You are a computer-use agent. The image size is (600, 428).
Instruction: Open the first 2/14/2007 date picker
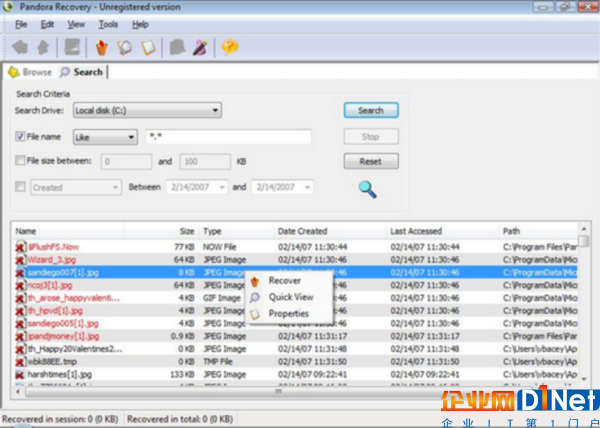pyautogui.click(x=197, y=187)
